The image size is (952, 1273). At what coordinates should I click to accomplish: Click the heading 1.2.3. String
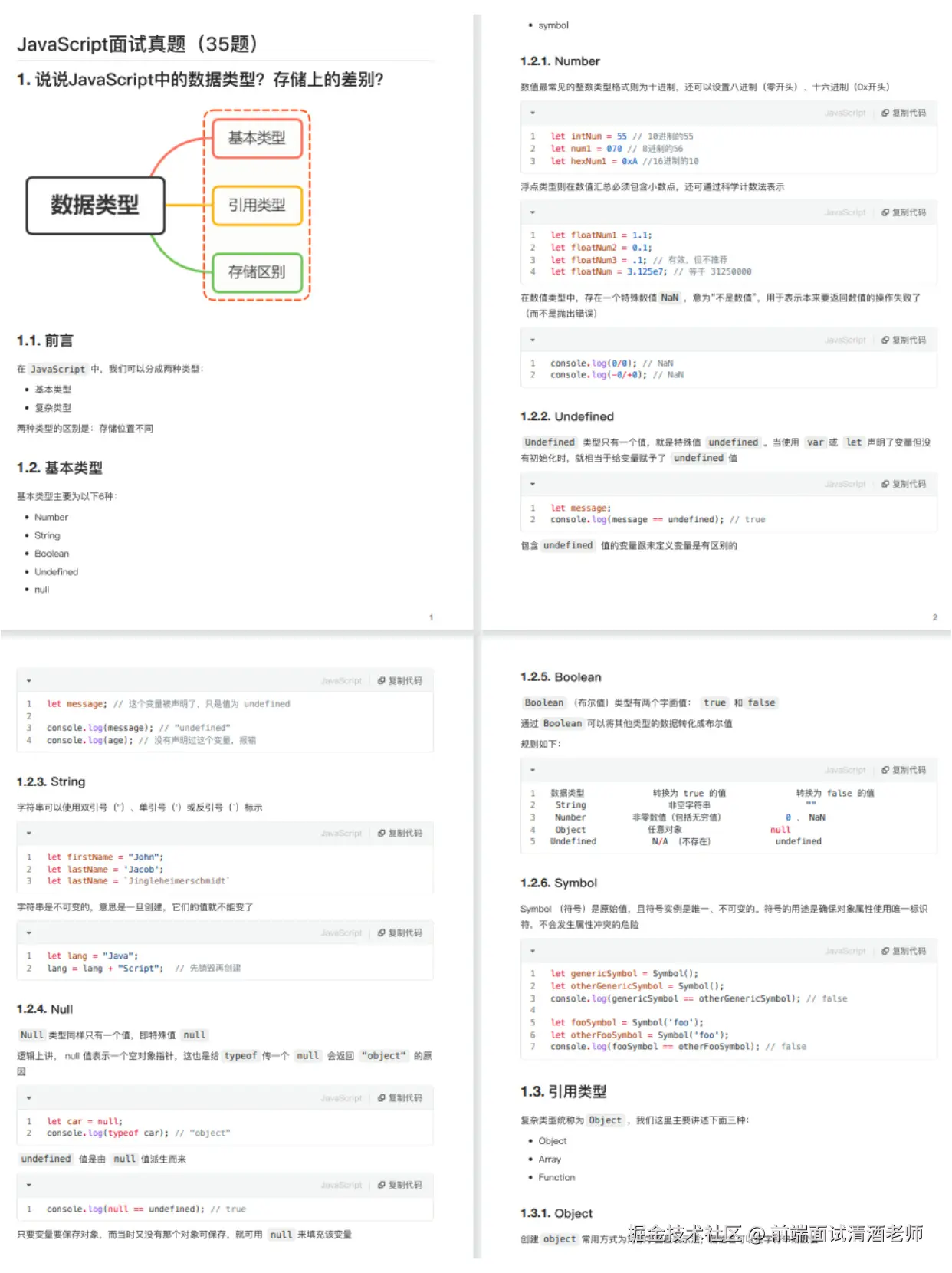(x=51, y=781)
